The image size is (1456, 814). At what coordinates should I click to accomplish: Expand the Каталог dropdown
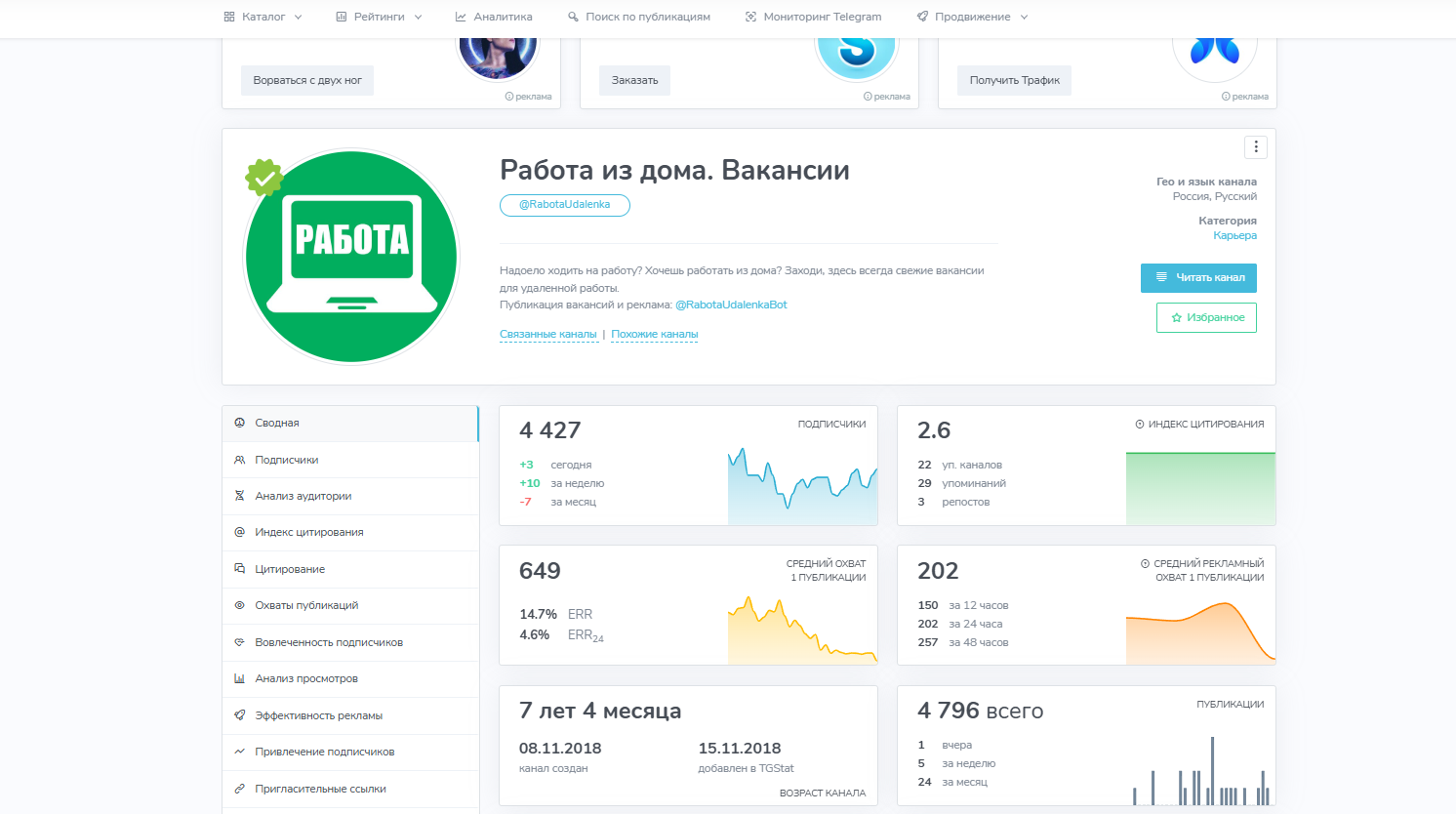pos(261,16)
